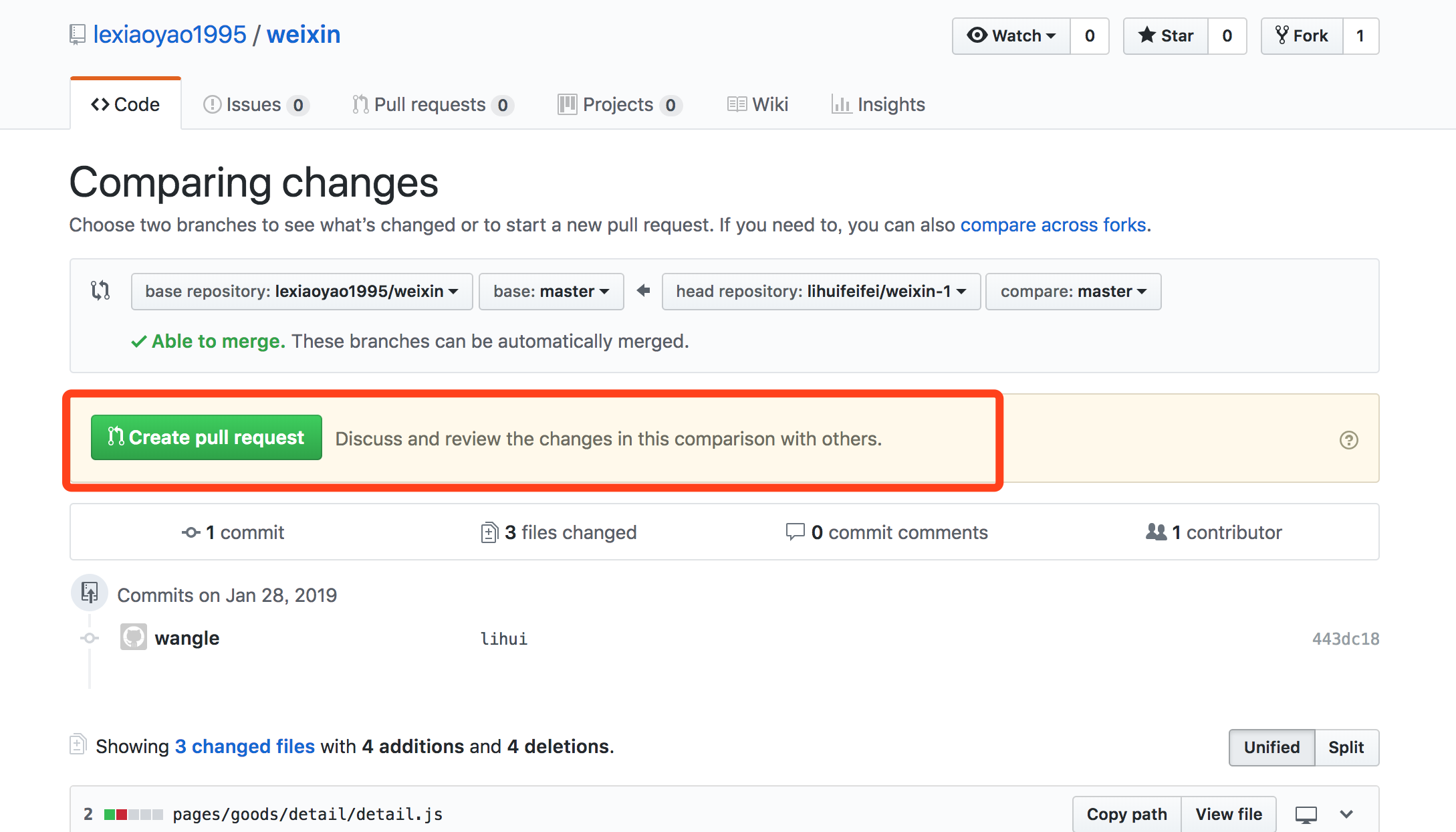Click the forks count 1

(x=1360, y=36)
